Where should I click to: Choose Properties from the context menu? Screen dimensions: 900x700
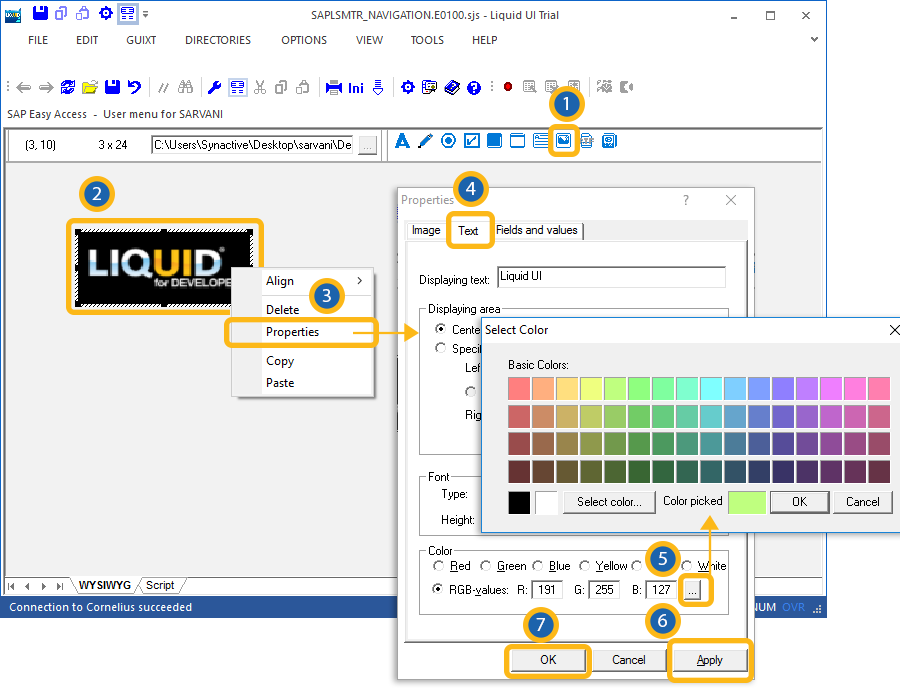coord(292,332)
